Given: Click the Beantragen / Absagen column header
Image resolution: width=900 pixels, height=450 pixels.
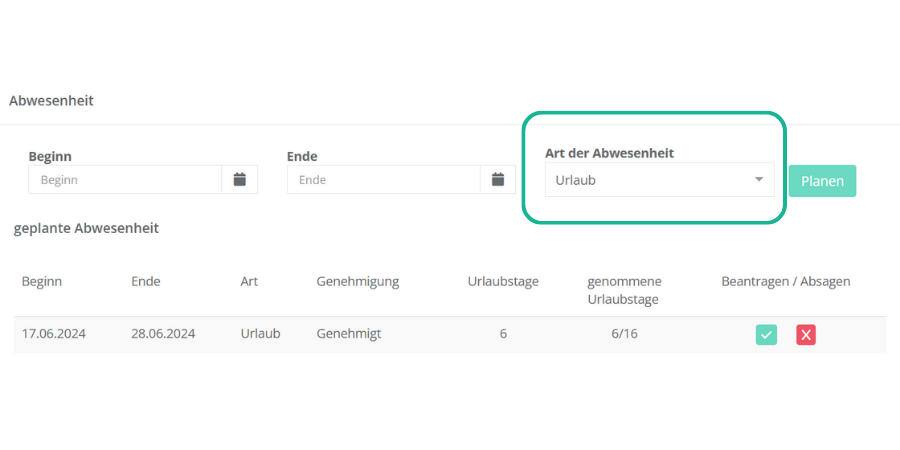Looking at the screenshot, I should pyautogui.click(x=785, y=282).
